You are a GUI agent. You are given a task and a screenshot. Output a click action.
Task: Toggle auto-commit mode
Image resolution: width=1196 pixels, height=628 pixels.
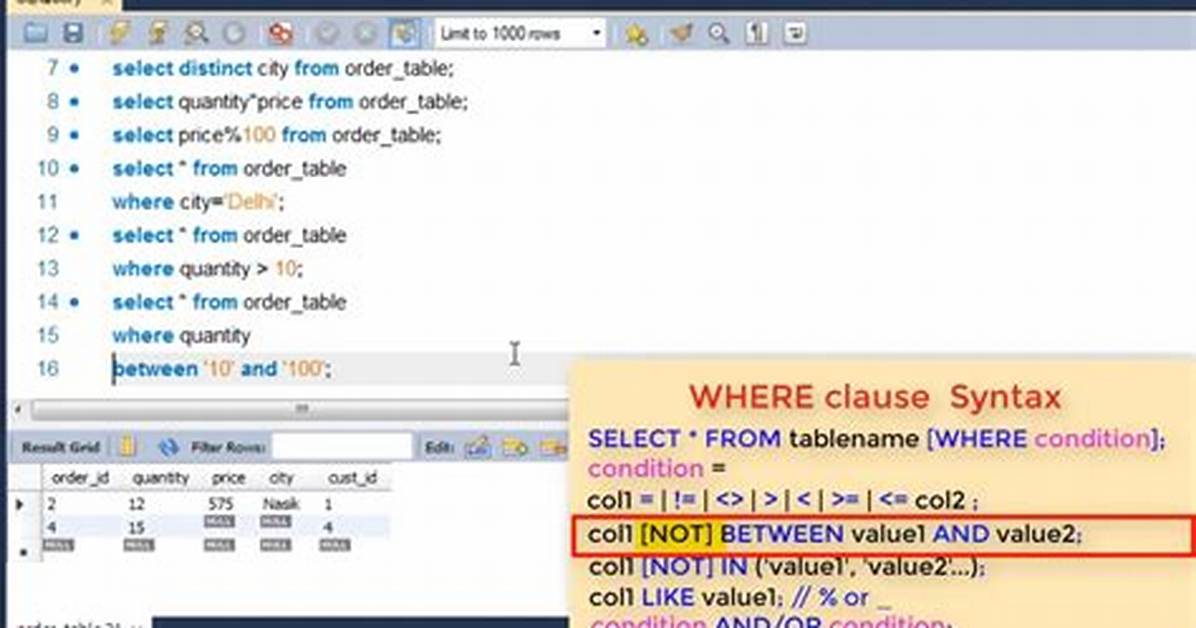[404, 33]
